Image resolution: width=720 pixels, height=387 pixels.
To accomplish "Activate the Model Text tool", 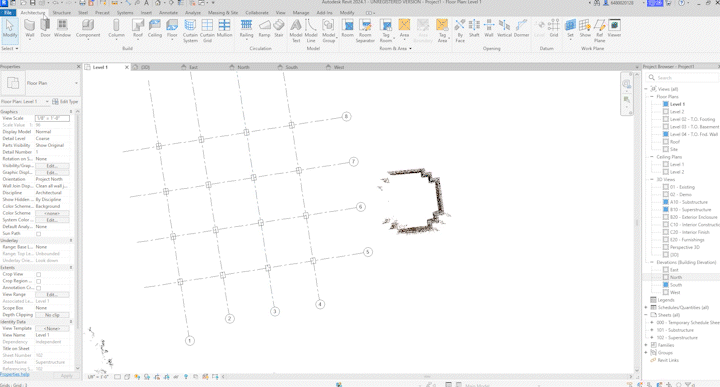I will pyautogui.click(x=296, y=31).
